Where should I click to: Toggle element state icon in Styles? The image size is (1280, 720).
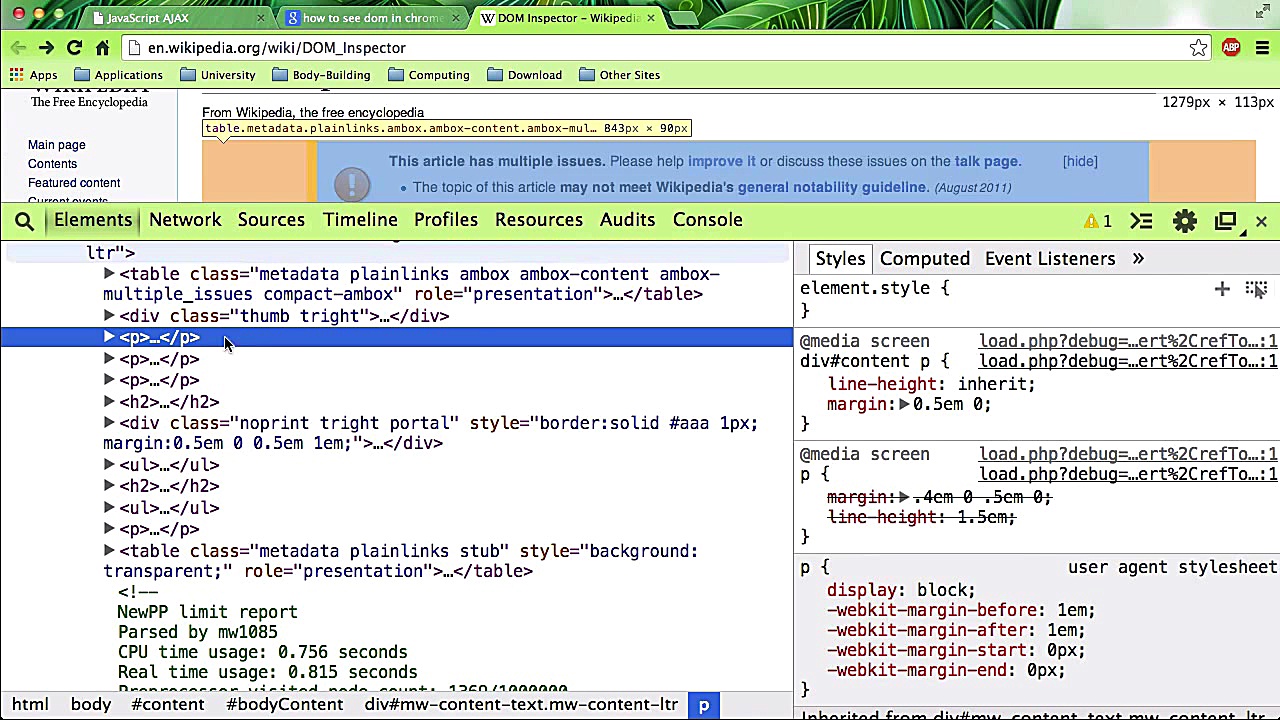pos(1256,289)
